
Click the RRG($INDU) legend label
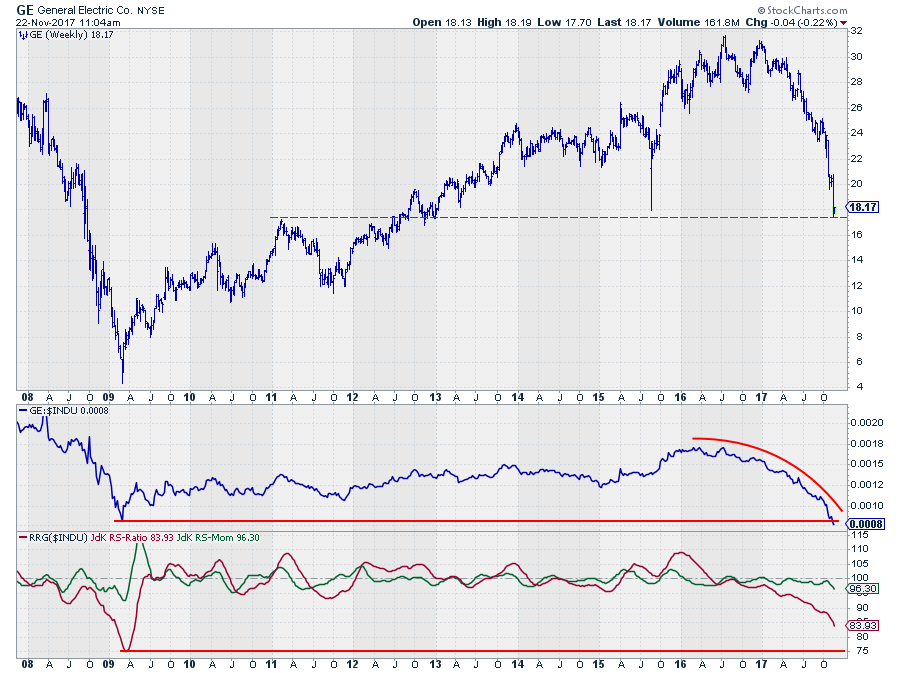click(57, 538)
